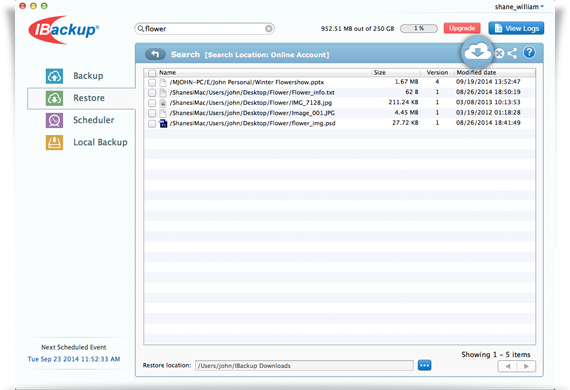Click the red Upgrade button

(462, 28)
